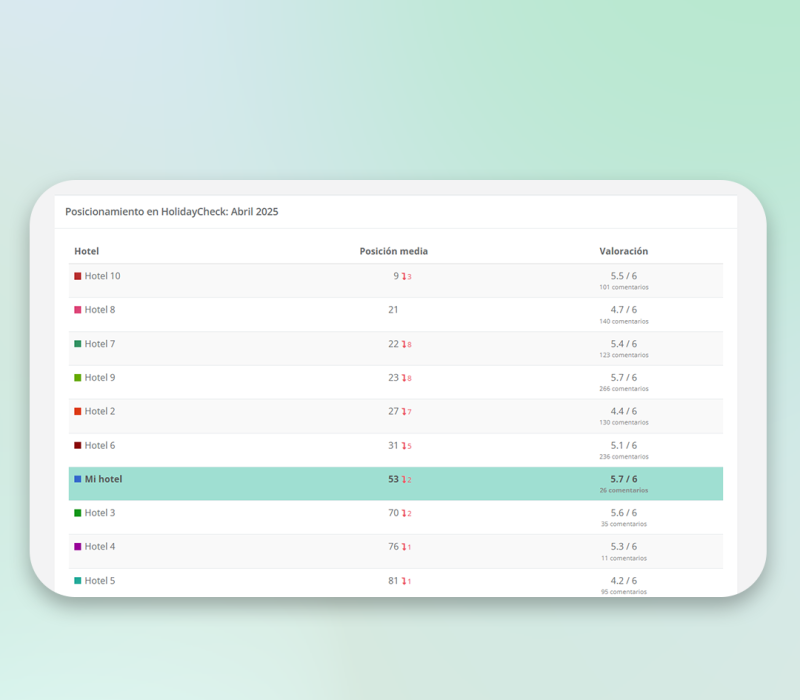The height and width of the screenshot is (700, 800).
Task: Click the 5.1 / 6 rating
Action: tap(623, 445)
